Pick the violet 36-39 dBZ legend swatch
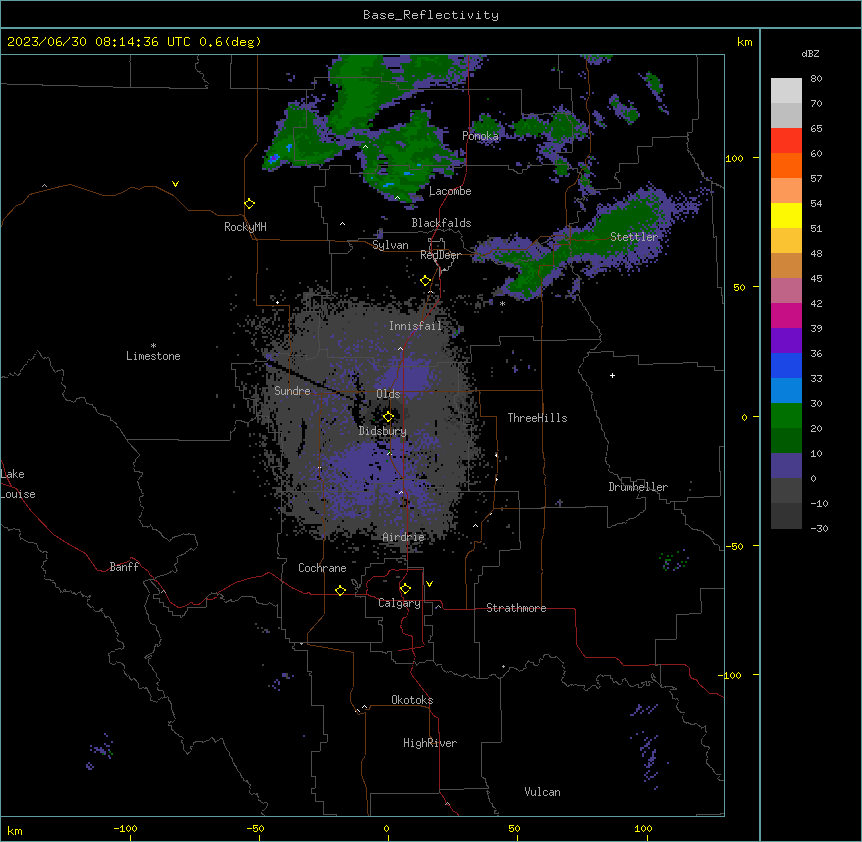 tap(786, 341)
